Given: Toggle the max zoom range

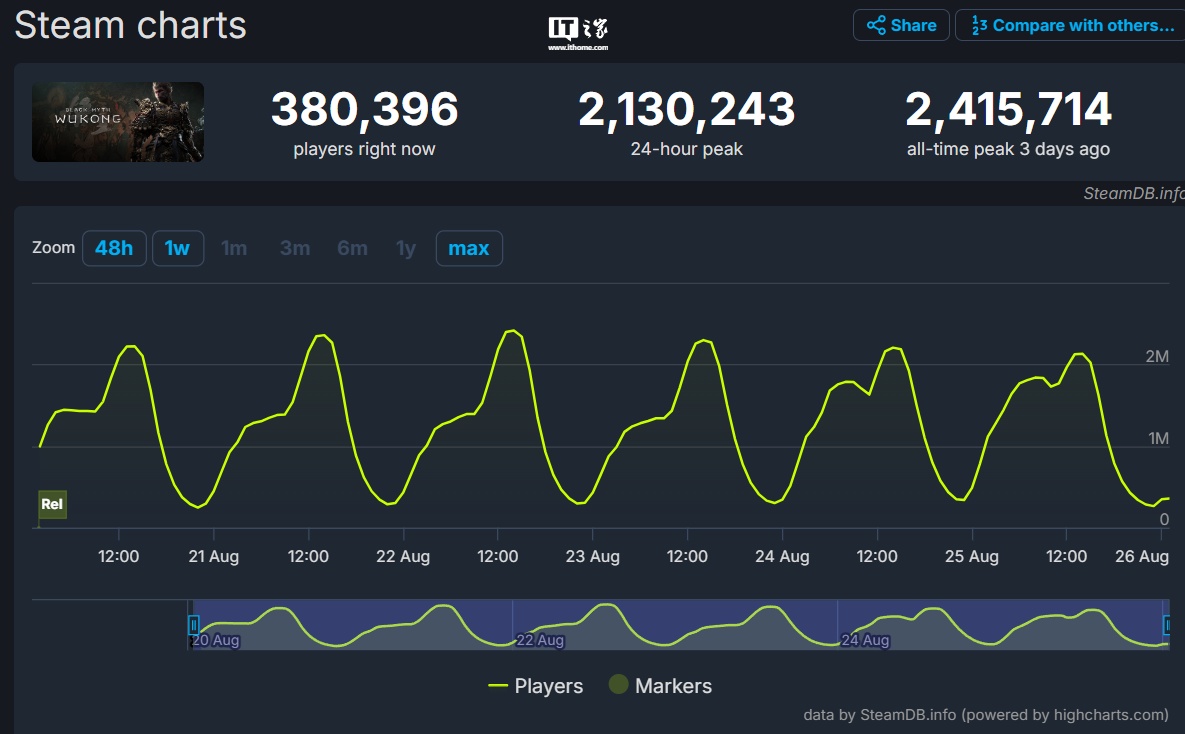Looking at the screenshot, I should click(469, 248).
